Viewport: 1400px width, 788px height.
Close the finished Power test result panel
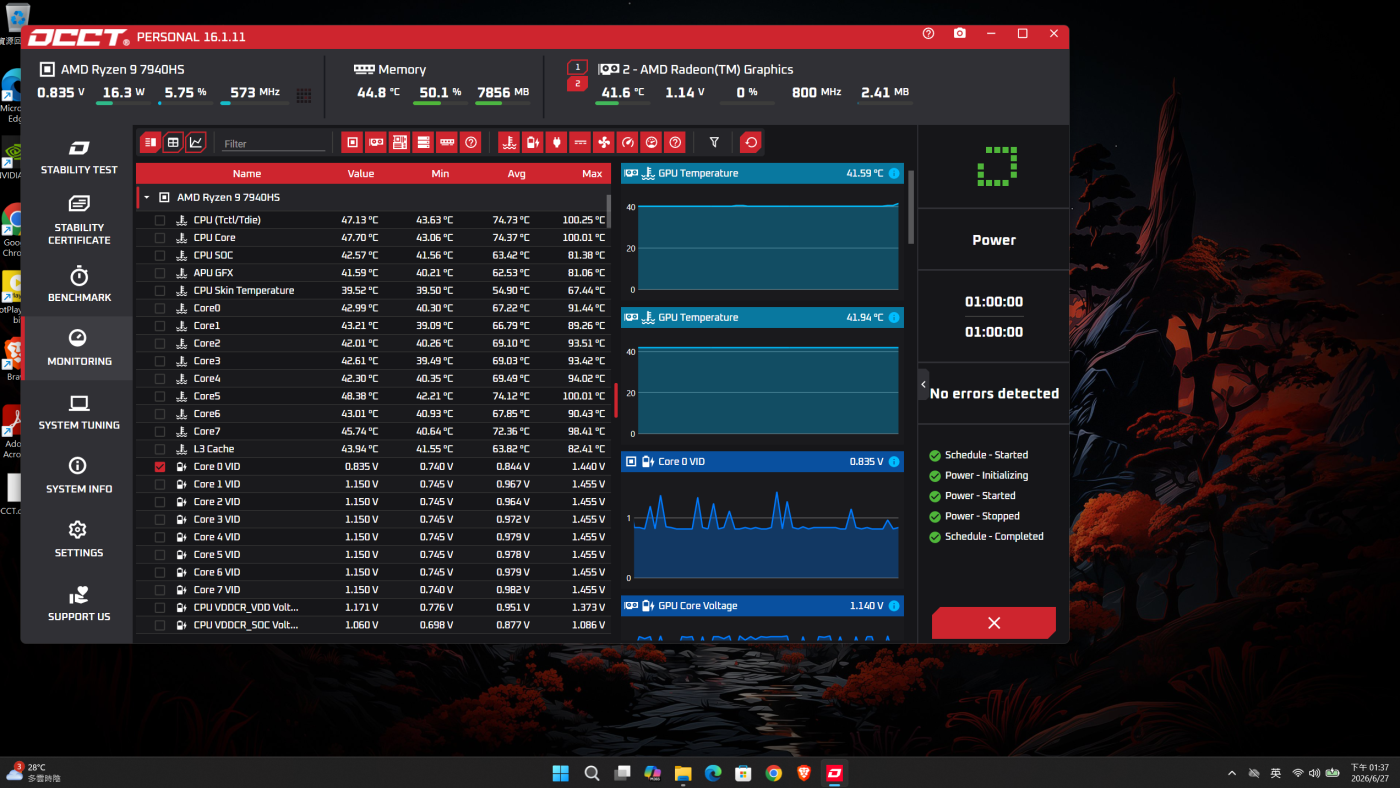pos(994,623)
